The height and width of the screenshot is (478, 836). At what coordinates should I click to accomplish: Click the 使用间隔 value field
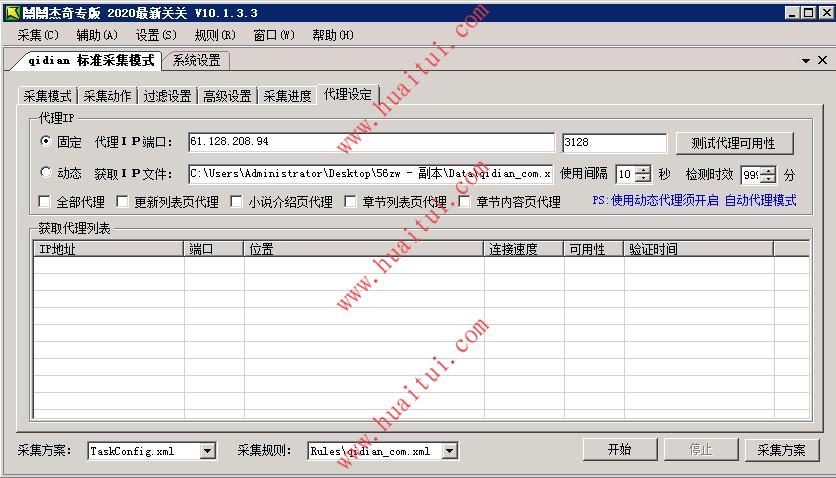(x=626, y=174)
